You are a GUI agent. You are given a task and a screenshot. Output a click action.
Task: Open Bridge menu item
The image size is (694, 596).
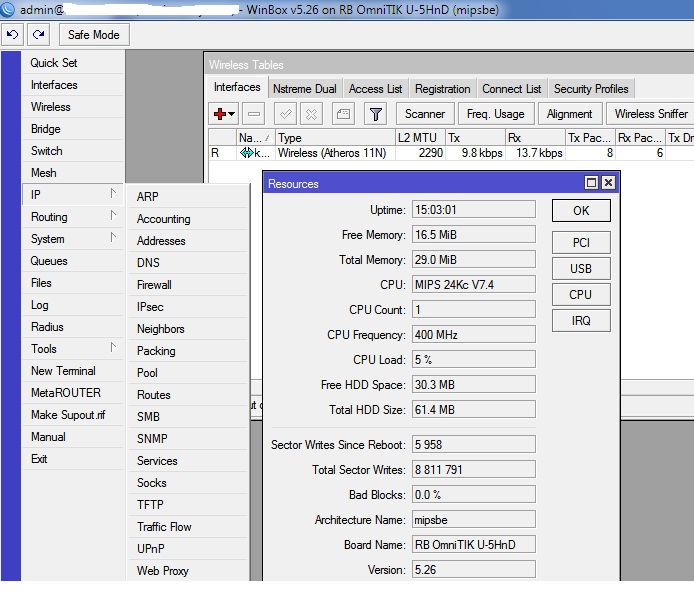coord(73,129)
